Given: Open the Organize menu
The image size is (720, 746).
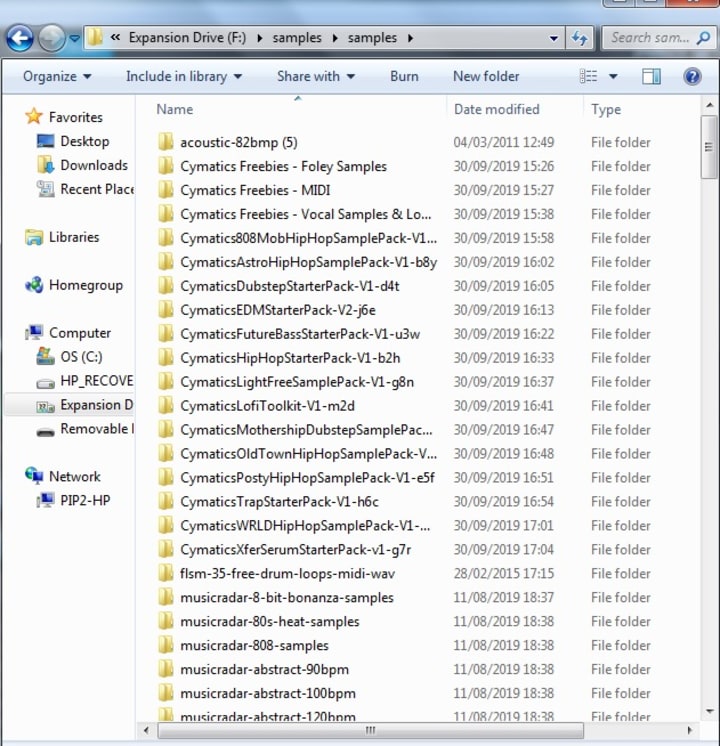Looking at the screenshot, I should [x=57, y=77].
